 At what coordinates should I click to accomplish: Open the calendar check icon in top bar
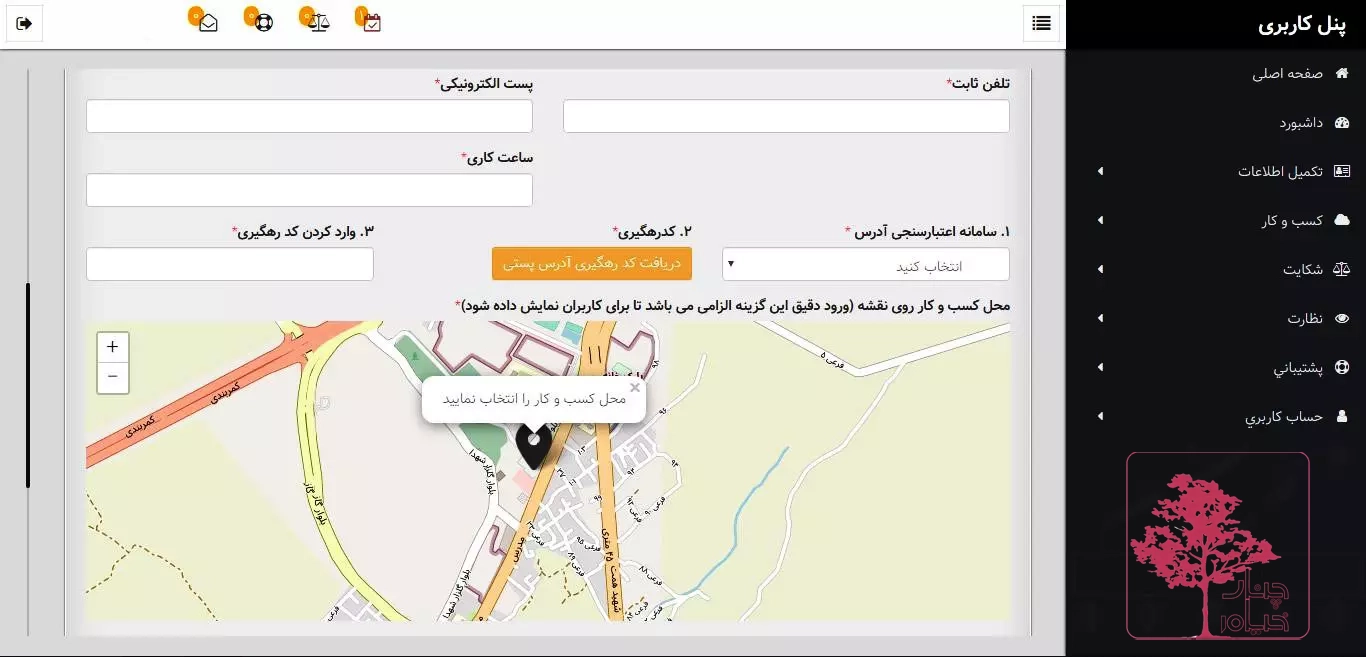(x=372, y=23)
